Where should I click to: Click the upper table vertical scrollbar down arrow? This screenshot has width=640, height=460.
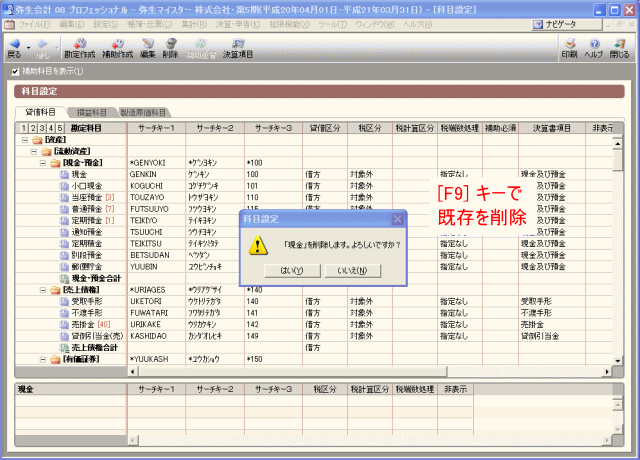[618, 361]
